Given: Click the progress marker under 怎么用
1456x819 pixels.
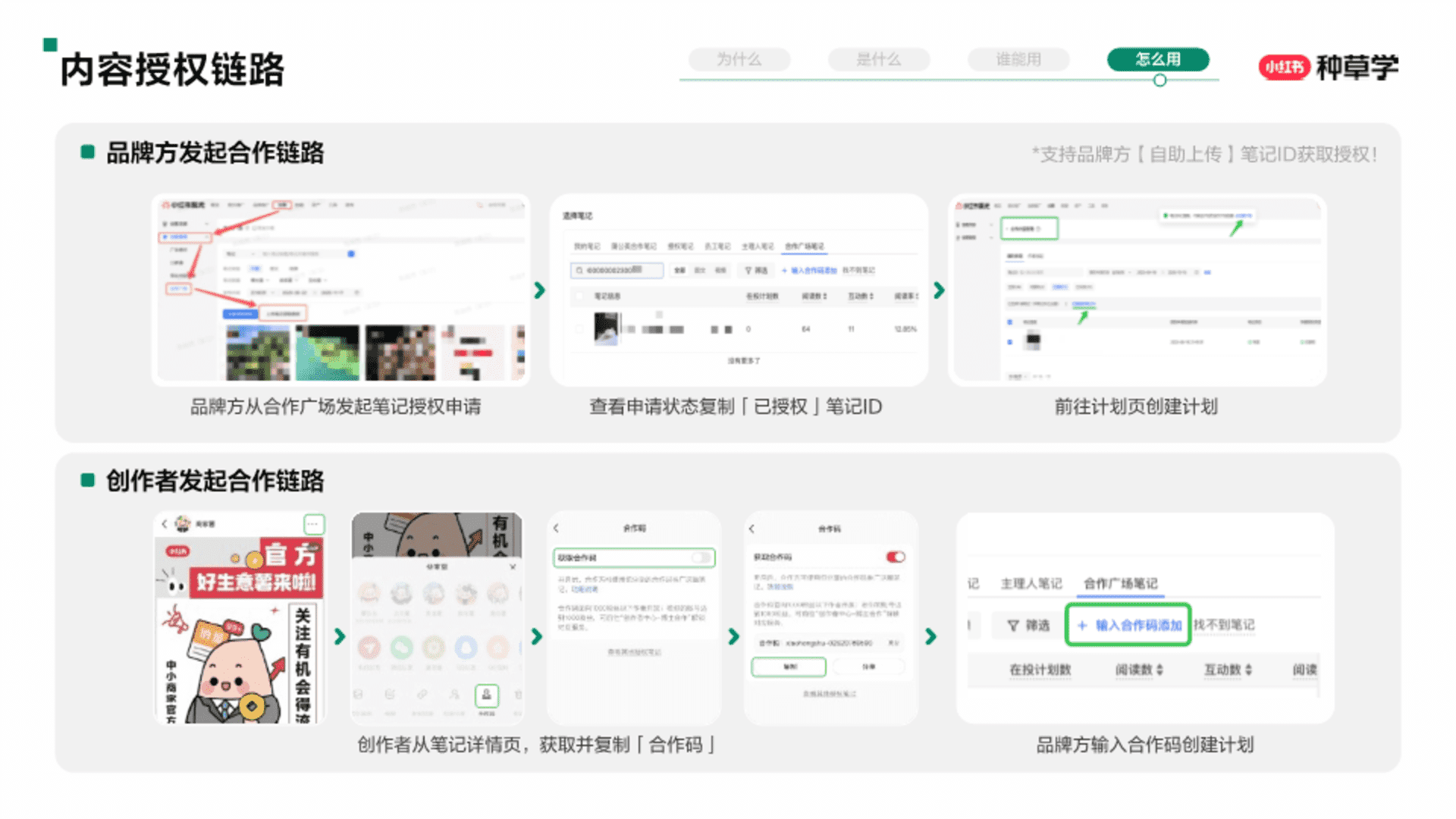Looking at the screenshot, I should click(x=1159, y=80).
